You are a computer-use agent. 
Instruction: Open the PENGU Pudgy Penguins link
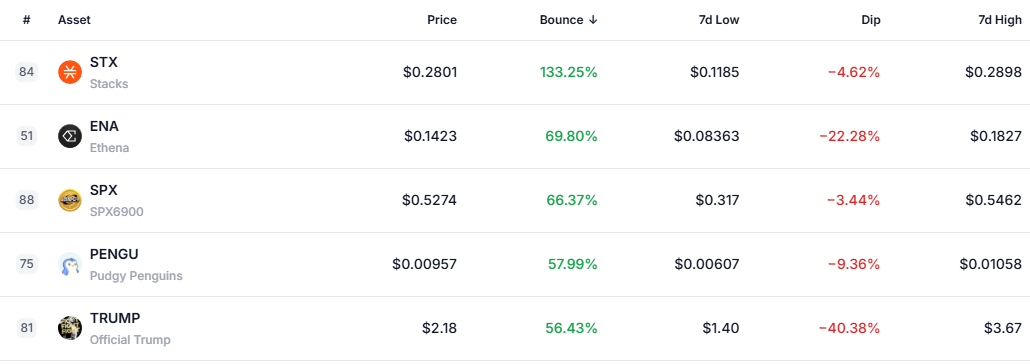(x=136, y=264)
